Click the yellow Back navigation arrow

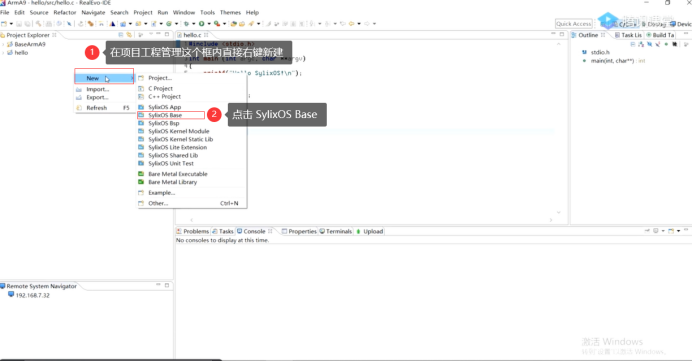[x=351, y=24]
